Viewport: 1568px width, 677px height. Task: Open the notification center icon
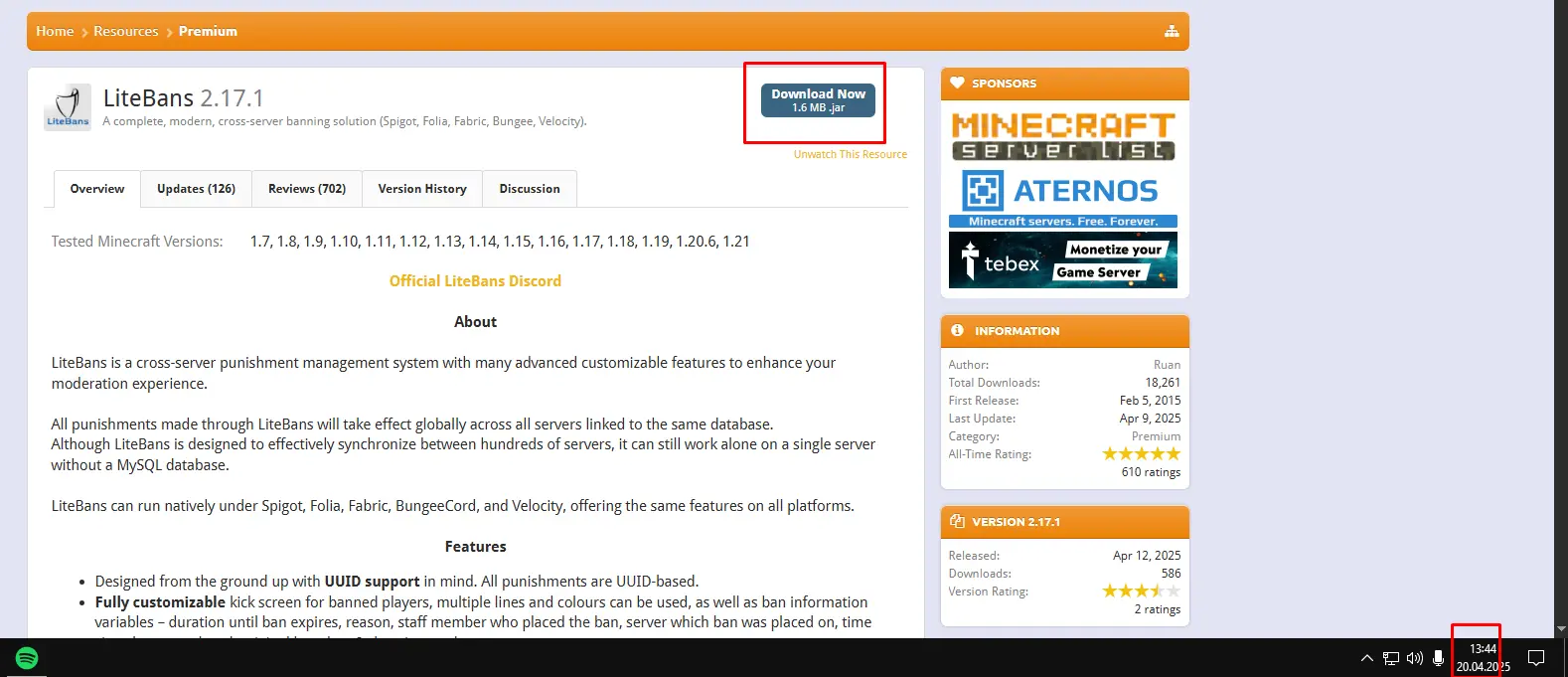point(1536,658)
